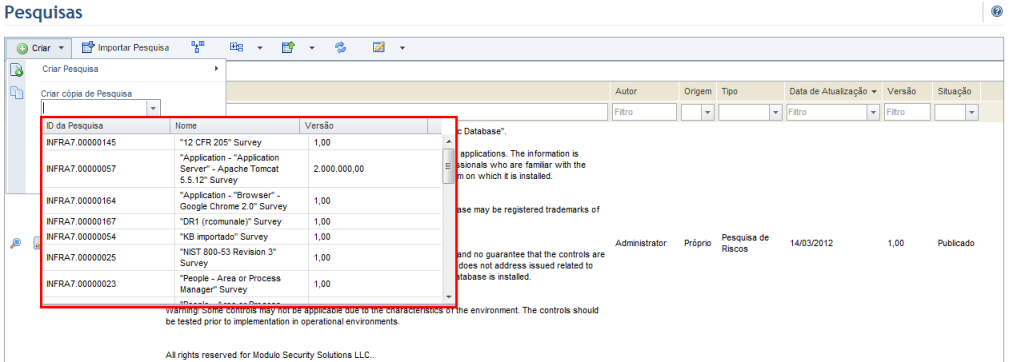Open Data de Atualização filter dropdown arrow
Viewport: 1013px width, 362px height.
point(873,112)
